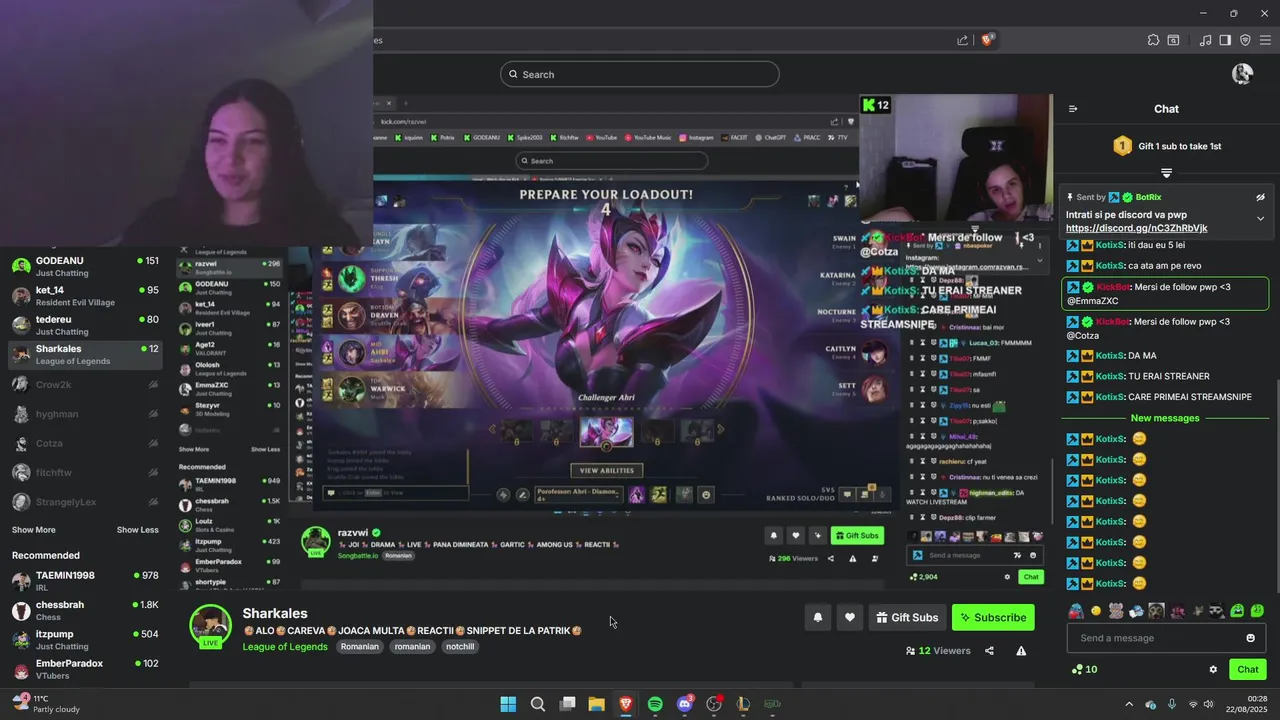Jump to New messages divider in chat
The image size is (1280, 720).
[x=1164, y=418]
